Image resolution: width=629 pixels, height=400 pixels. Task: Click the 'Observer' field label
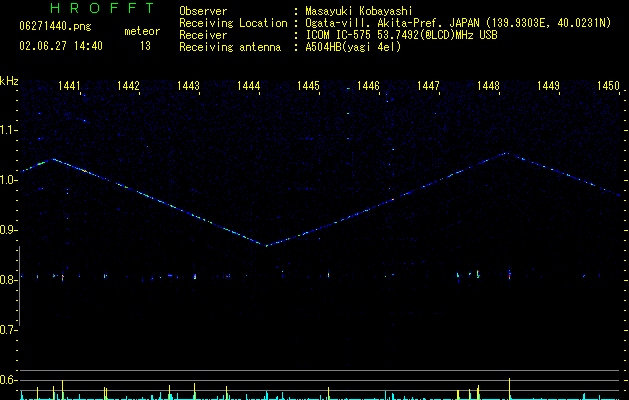click(203, 11)
